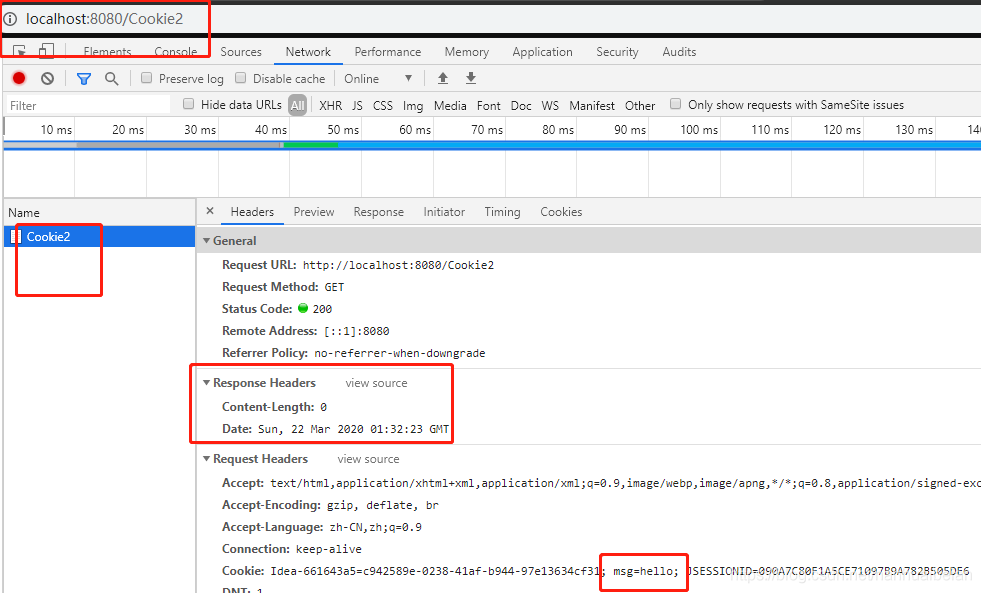
Task: Open the Elements panel tab
Action: click(x=107, y=52)
